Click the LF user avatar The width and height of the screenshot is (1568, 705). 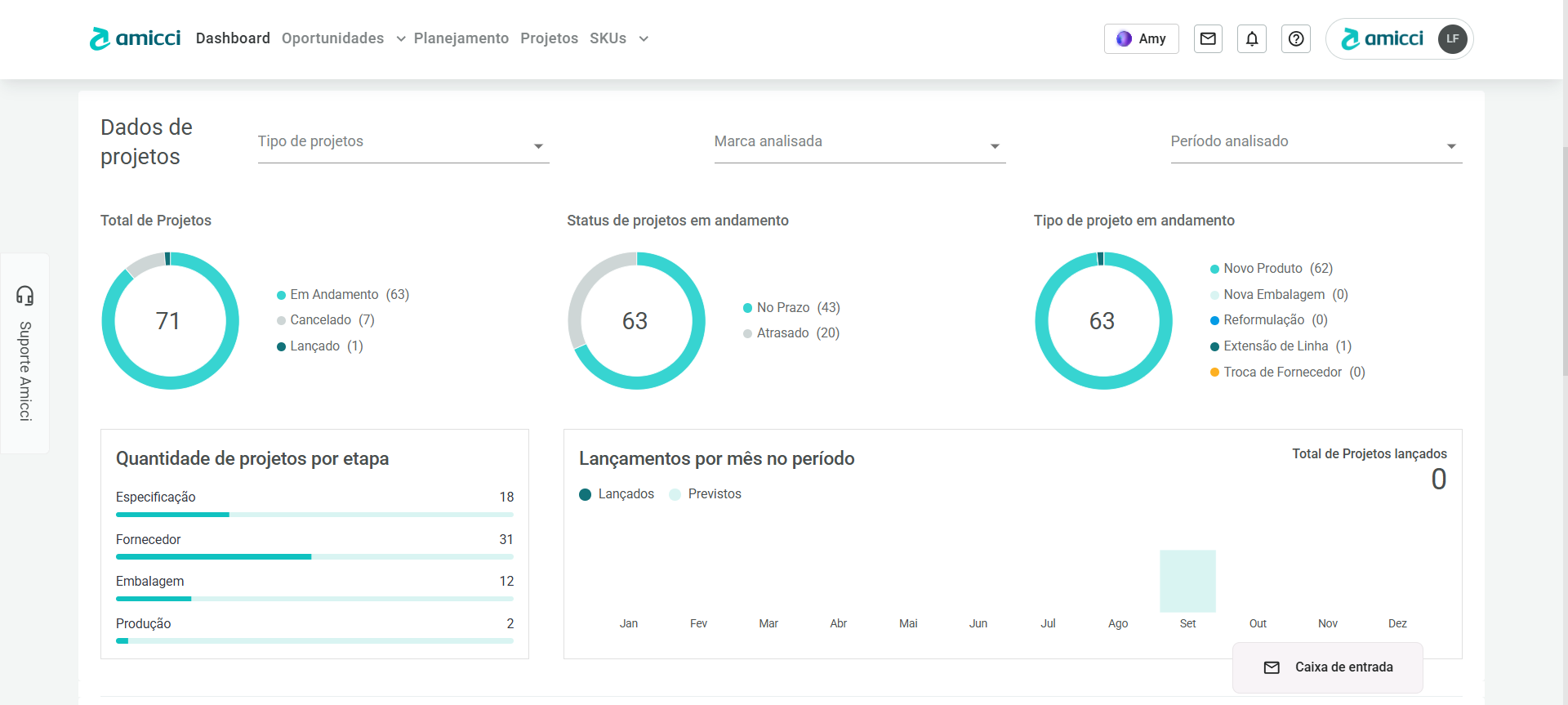tap(1452, 38)
